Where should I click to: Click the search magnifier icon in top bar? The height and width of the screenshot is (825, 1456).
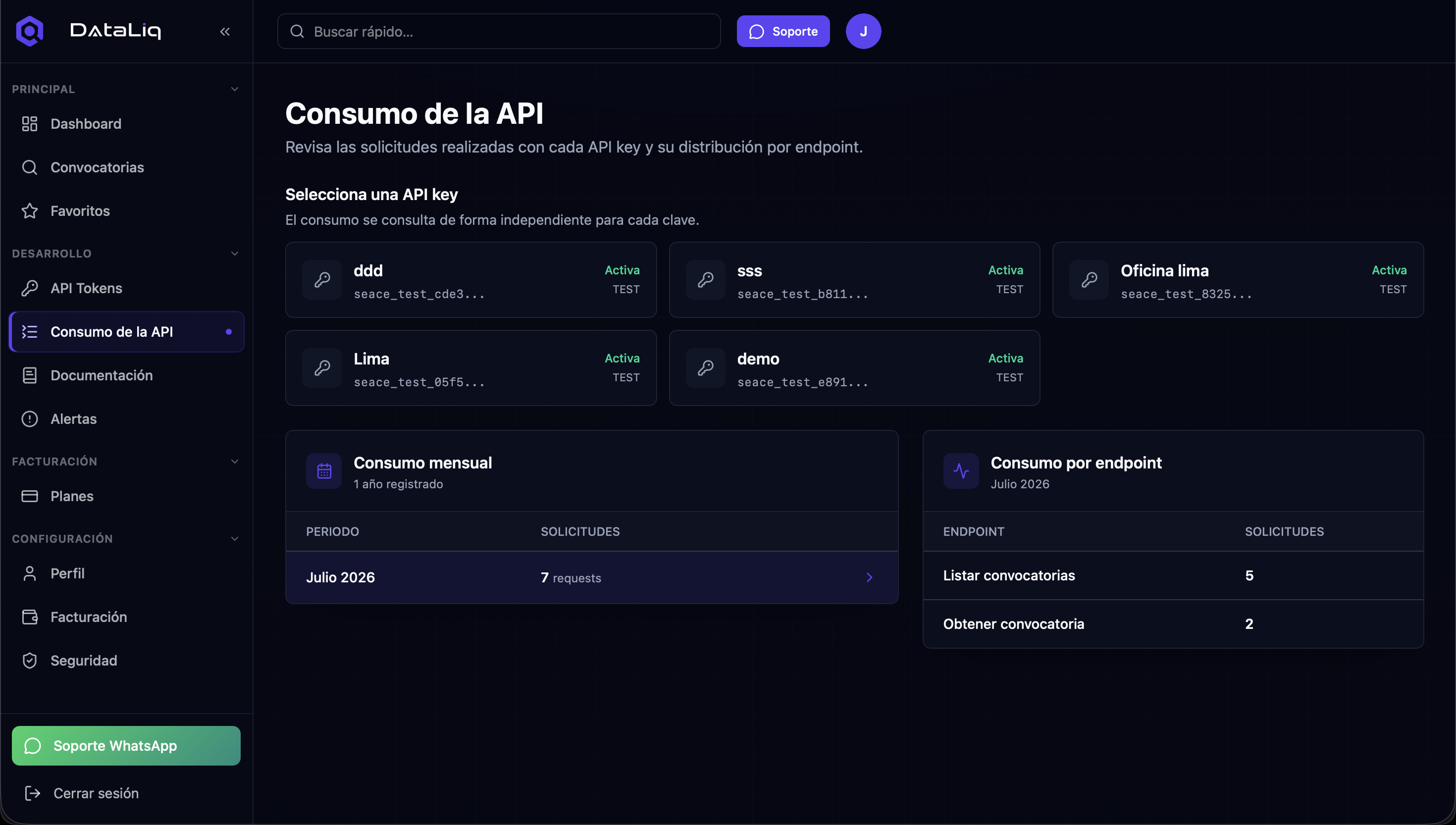[x=298, y=31]
